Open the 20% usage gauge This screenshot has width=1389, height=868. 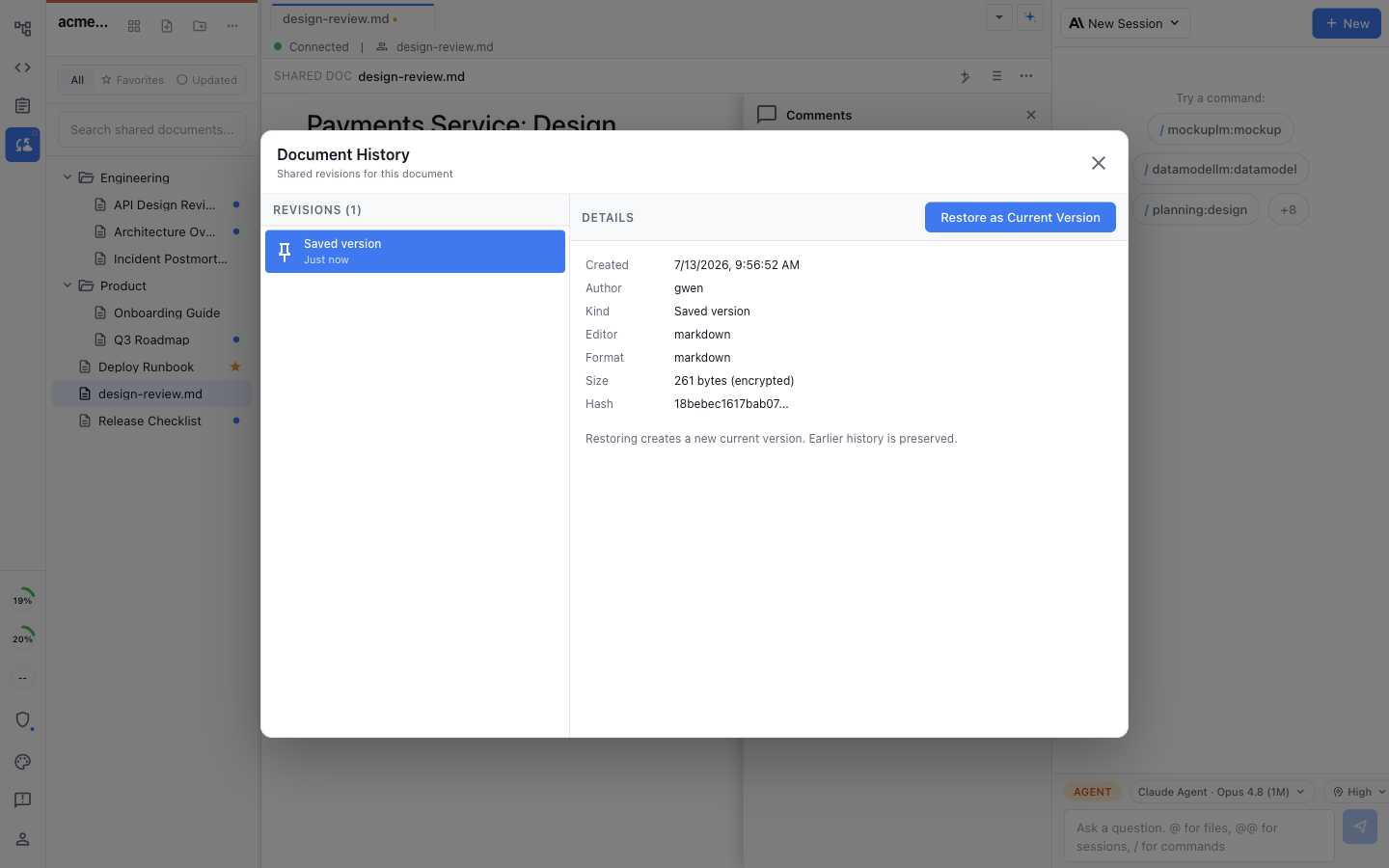point(22,637)
